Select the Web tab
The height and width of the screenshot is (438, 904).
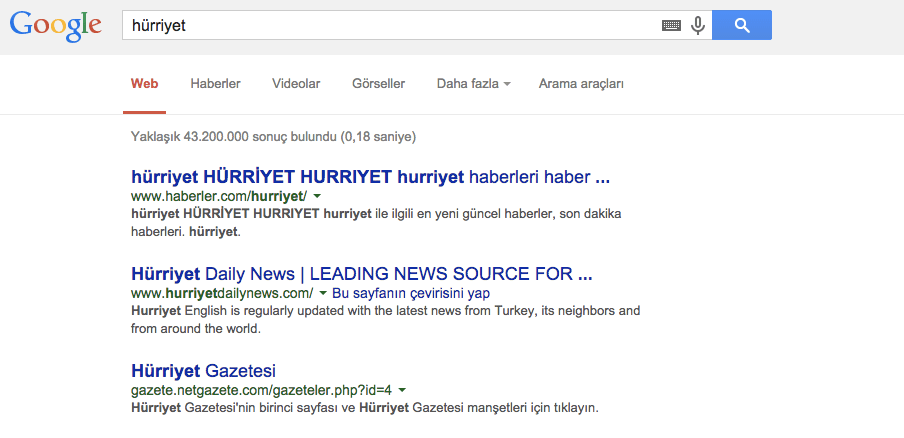click(144, 84)
